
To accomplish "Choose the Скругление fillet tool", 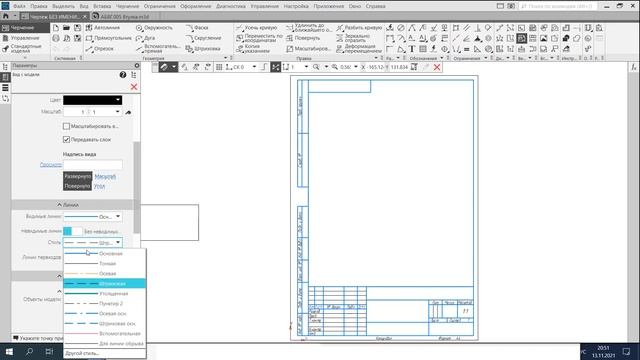I will [203, 38].
